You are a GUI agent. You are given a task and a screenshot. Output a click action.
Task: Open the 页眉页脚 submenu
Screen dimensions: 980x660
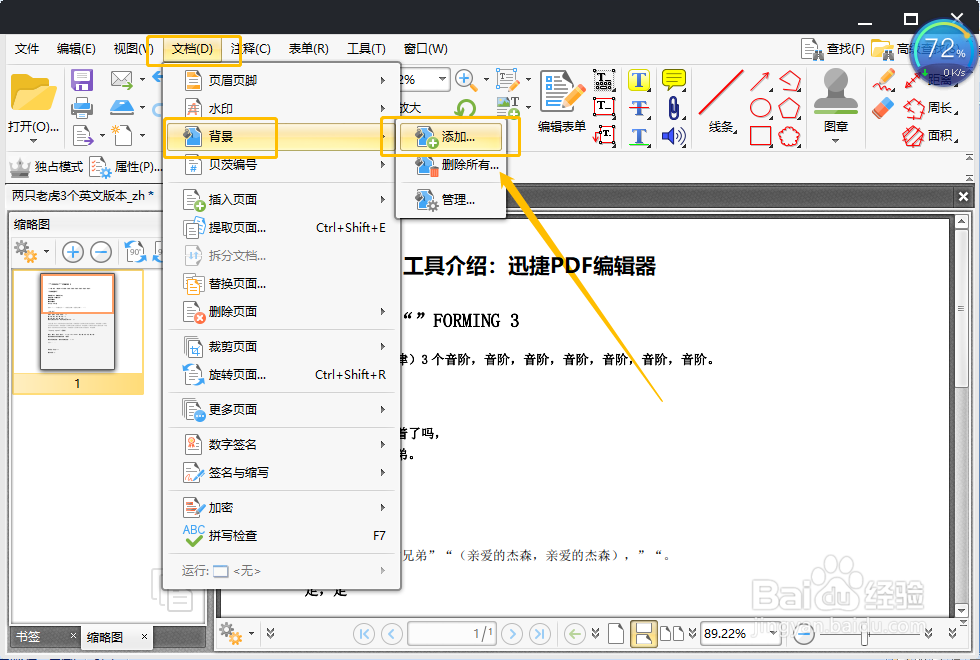pos(282,80)
